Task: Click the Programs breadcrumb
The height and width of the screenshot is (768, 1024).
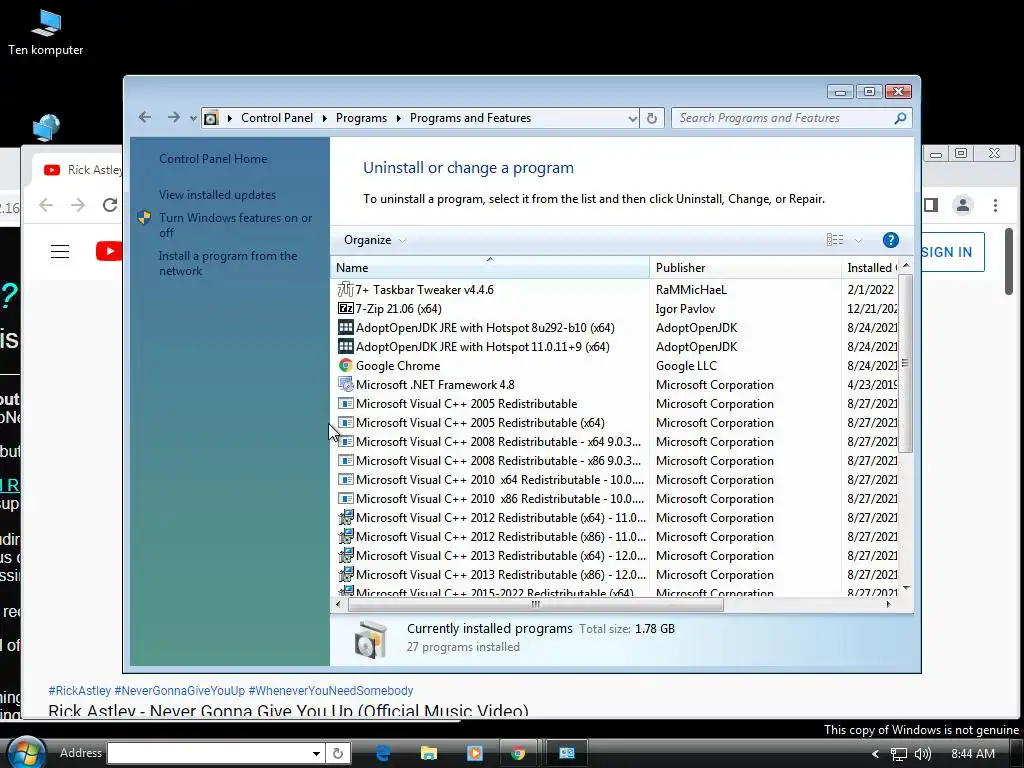Action: [361, 118]
